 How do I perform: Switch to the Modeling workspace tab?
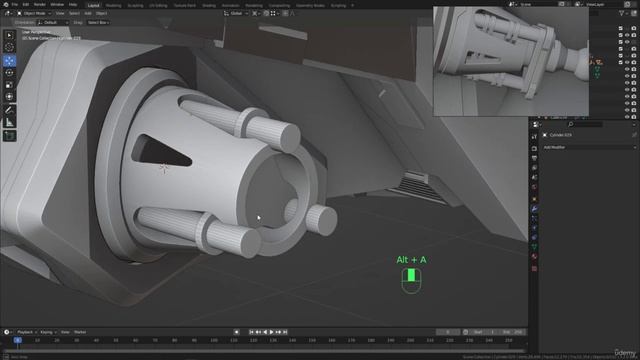(x=113, y=5)
